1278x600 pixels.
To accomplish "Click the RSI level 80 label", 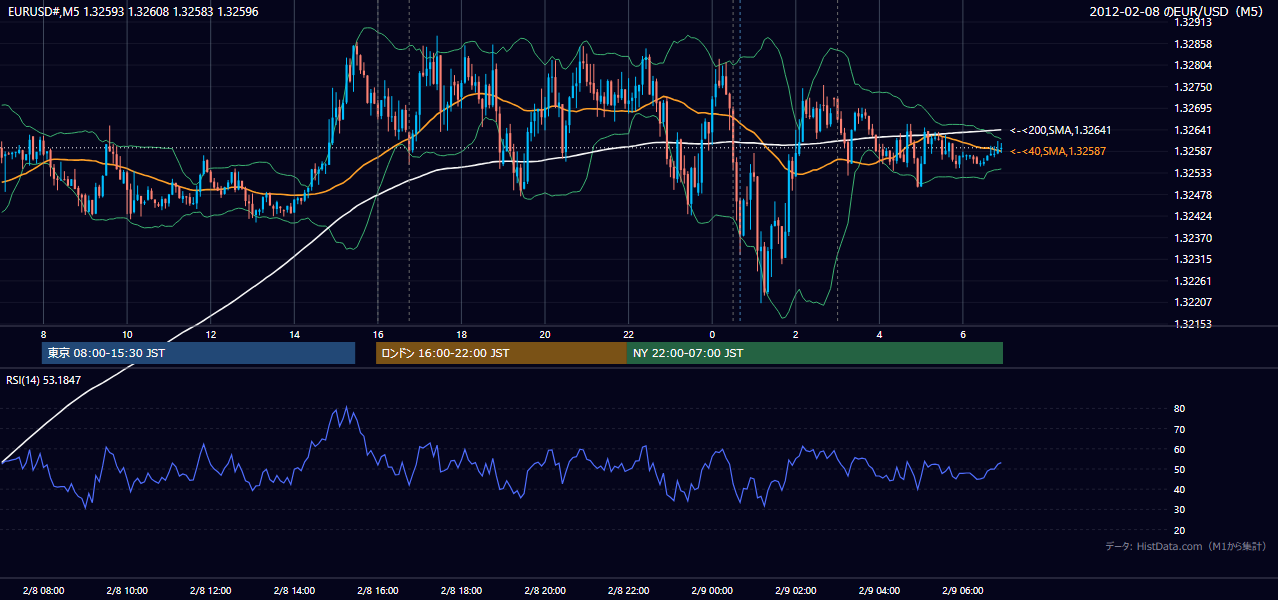I will (x=1180, y=409).
